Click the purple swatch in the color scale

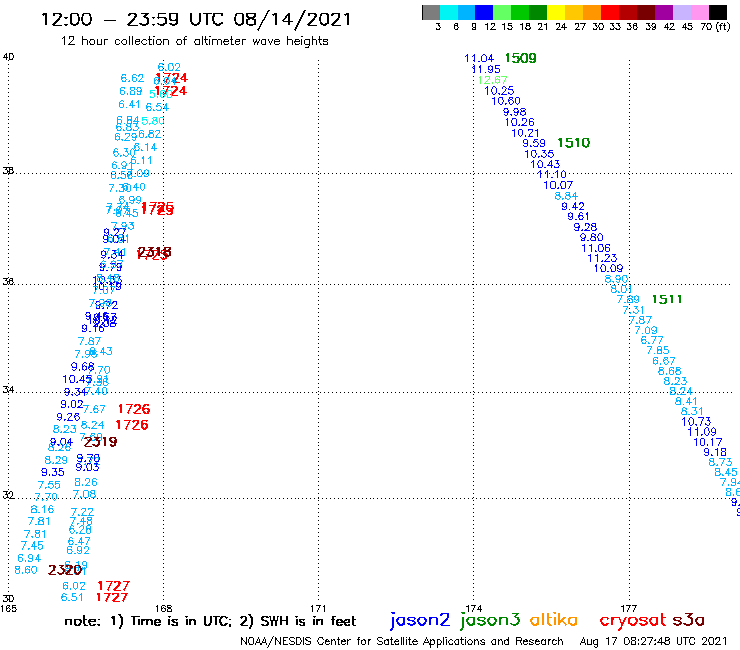tap(664, 12)
